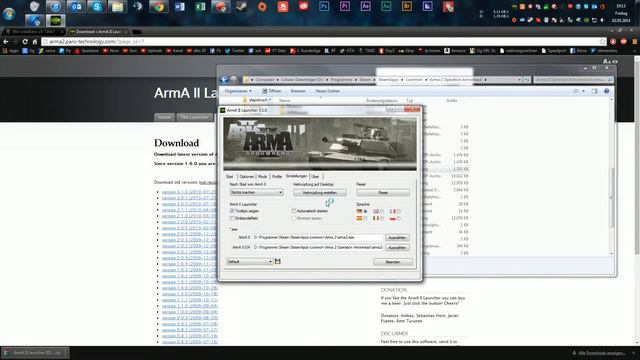Image resolution: width=640 pixels, height=360 pixels.
Task: Switch to the Optionen tab
Action: [247, 176]
